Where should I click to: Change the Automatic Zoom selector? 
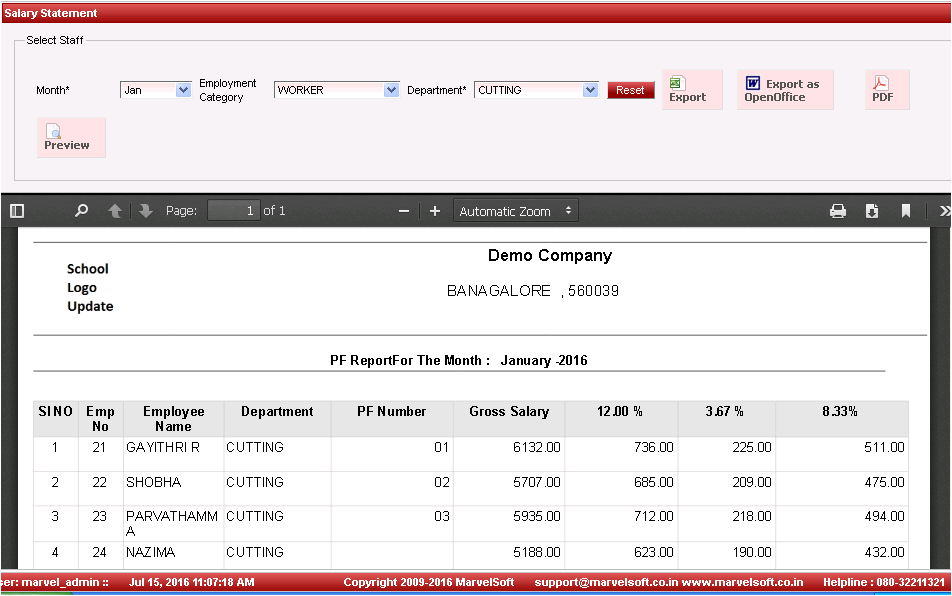[515, 211]
